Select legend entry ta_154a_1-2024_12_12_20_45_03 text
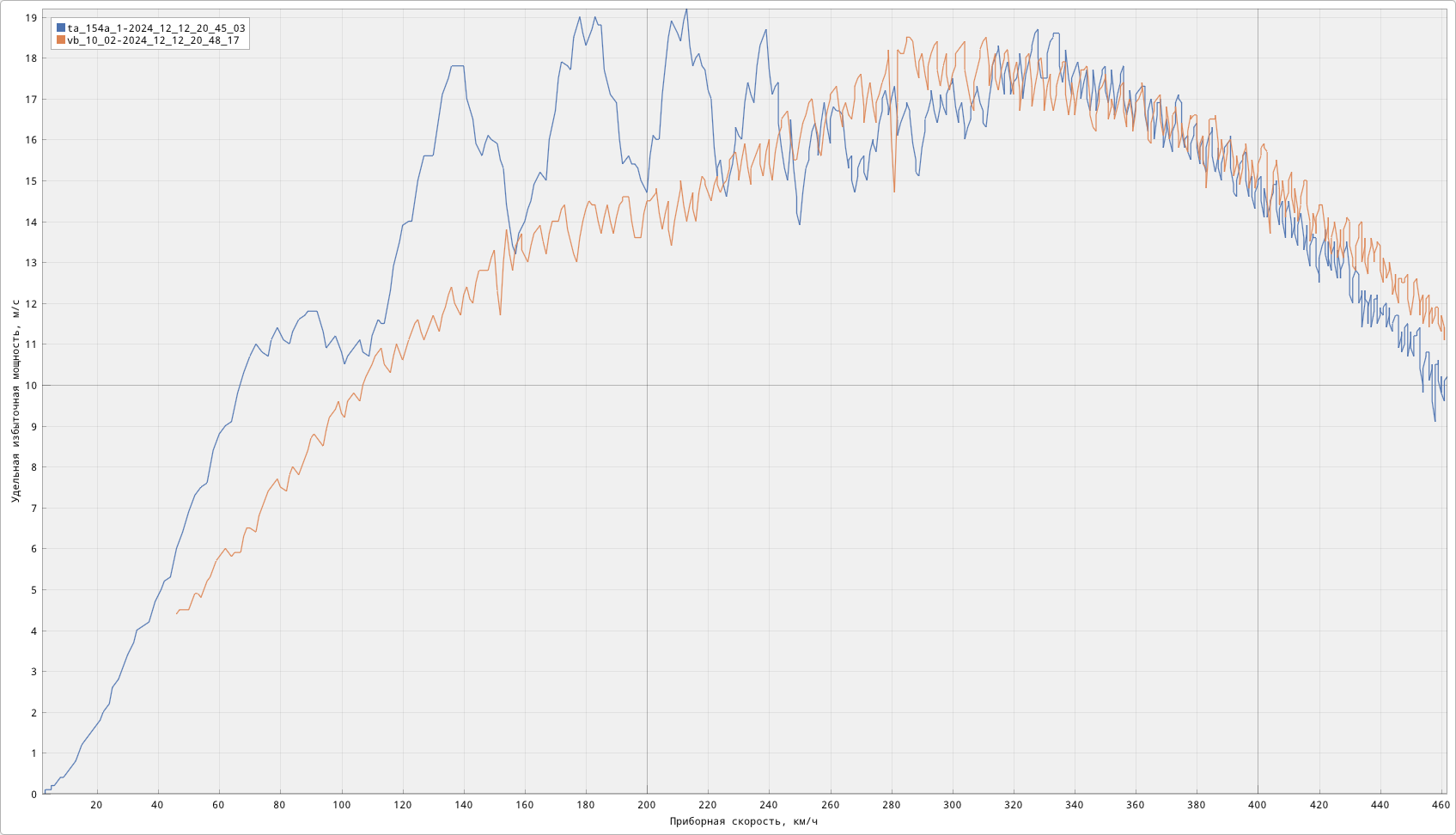Viewport: 1456px width, 835px height. (x=156, y=28)
